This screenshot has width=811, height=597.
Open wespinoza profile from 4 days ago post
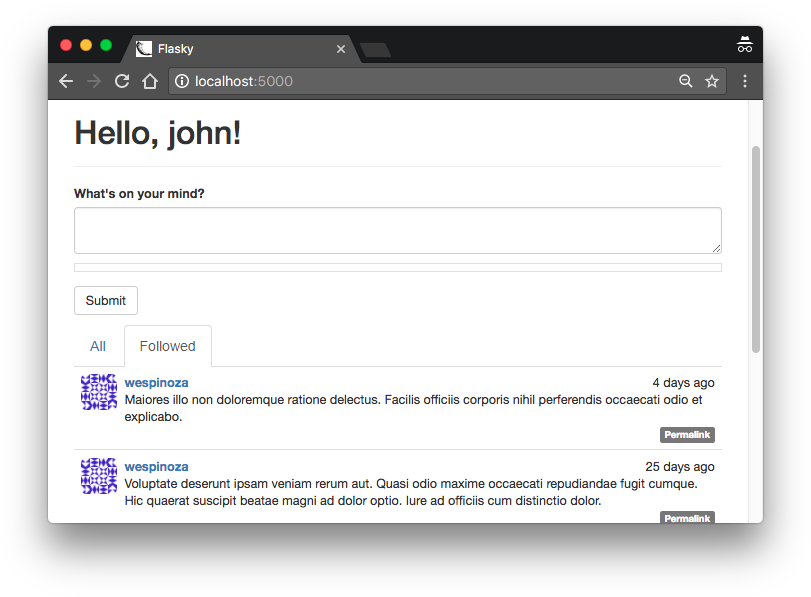pyautogui.click(x=156, y=383)
